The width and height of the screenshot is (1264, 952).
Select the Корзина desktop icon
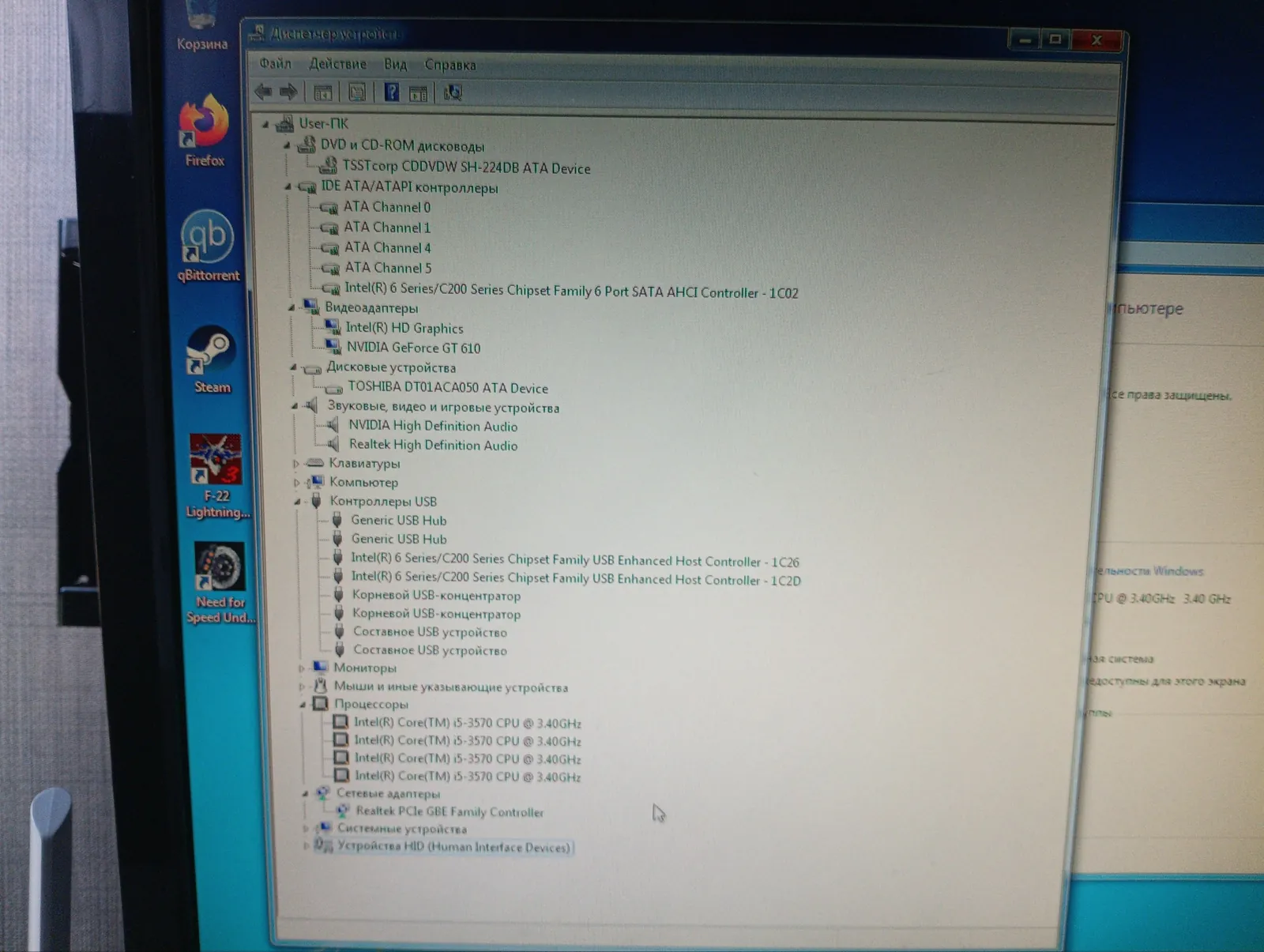(202, 27)
